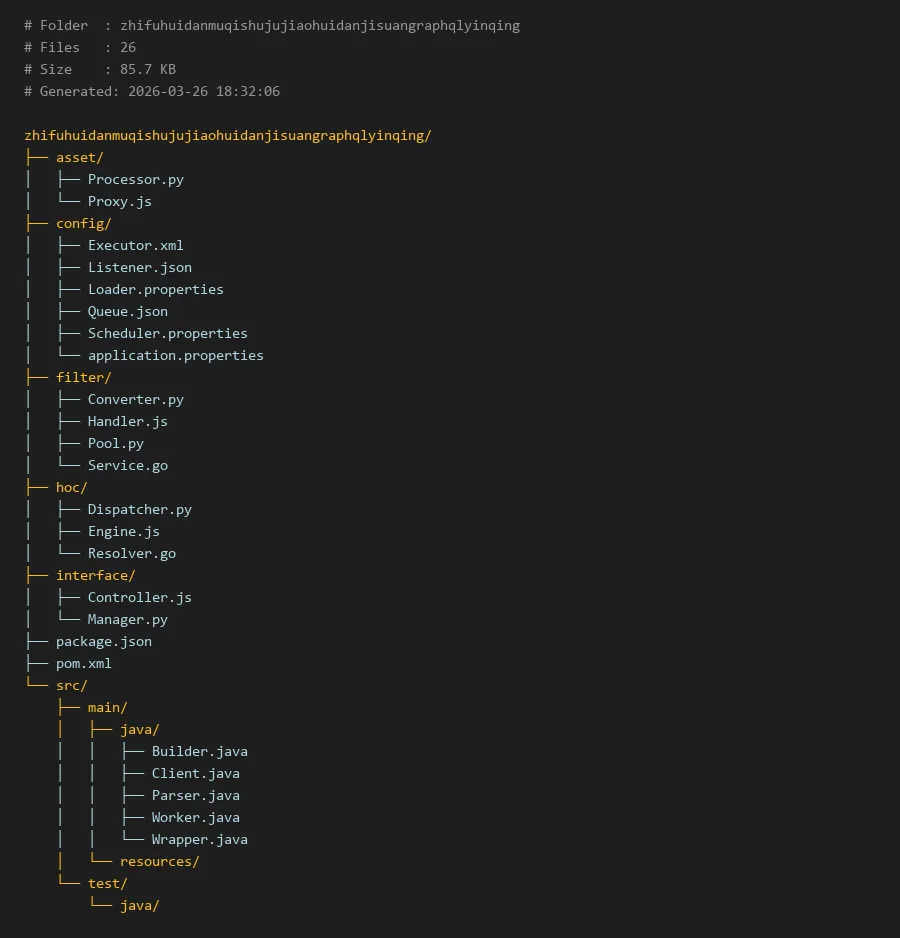Click the asset/ folder entry
This screenshot has width=900, height=938.
(79, 157)
